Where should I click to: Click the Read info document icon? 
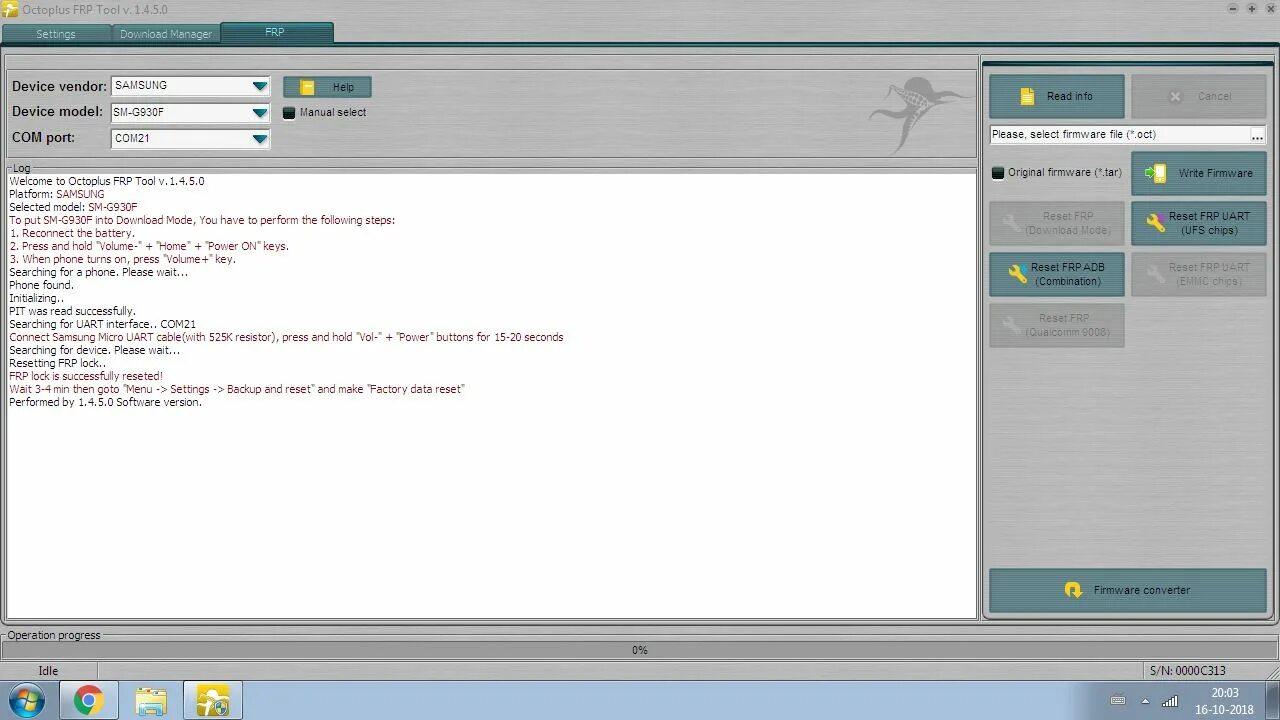pyautogui.click(x=1027, y=97)
